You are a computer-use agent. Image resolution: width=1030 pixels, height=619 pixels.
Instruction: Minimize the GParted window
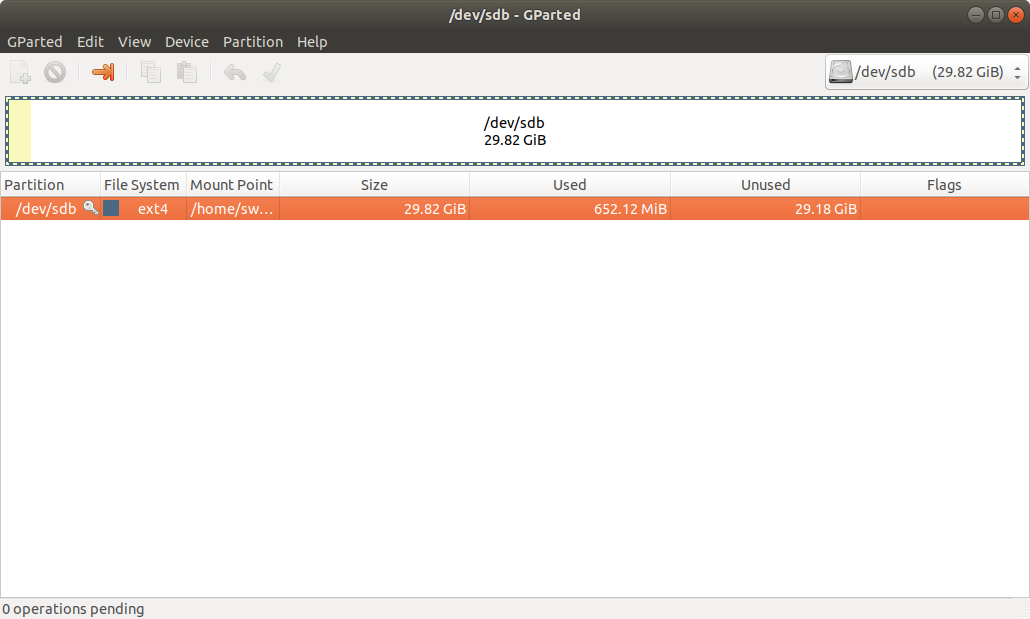(975, 14)
